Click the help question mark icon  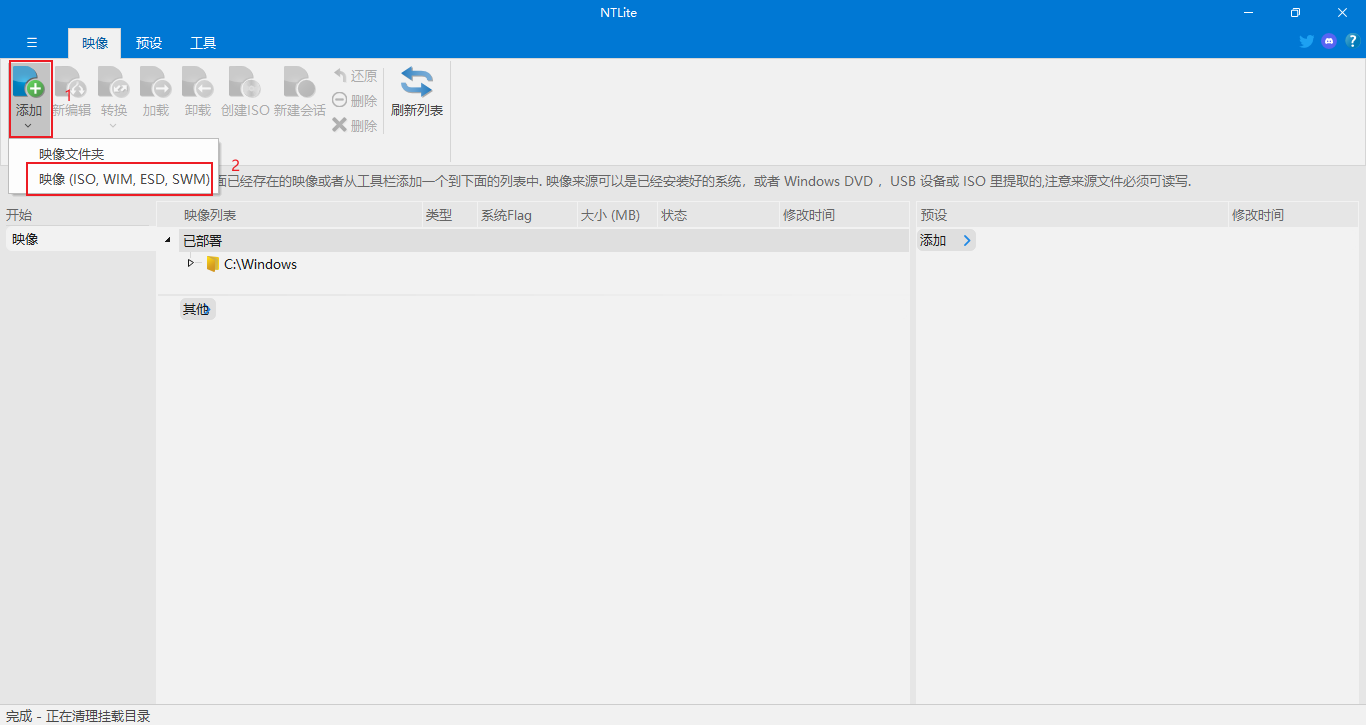click(1352, 41)
